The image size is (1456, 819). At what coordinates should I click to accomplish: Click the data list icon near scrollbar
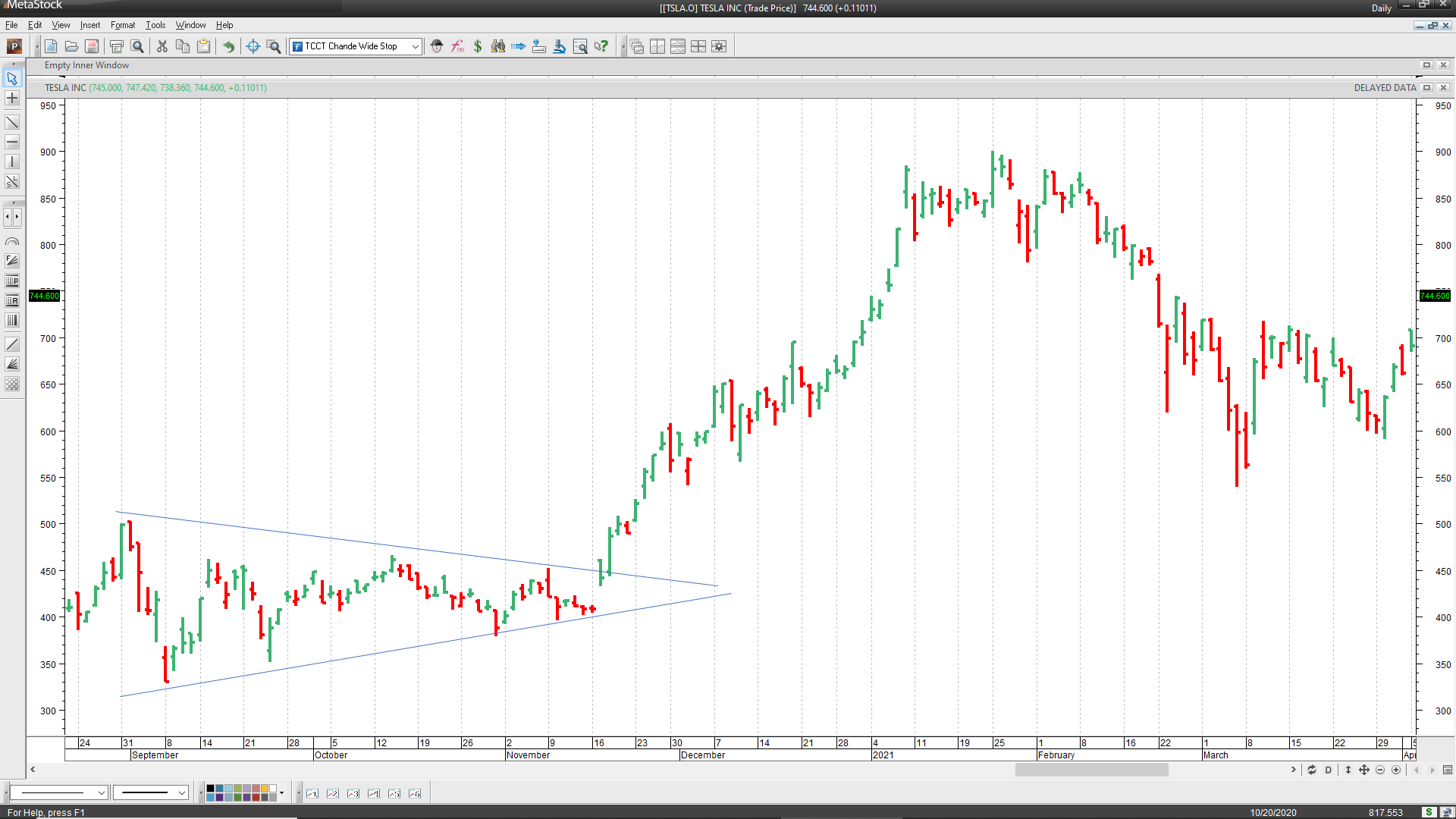point(1448,770)
